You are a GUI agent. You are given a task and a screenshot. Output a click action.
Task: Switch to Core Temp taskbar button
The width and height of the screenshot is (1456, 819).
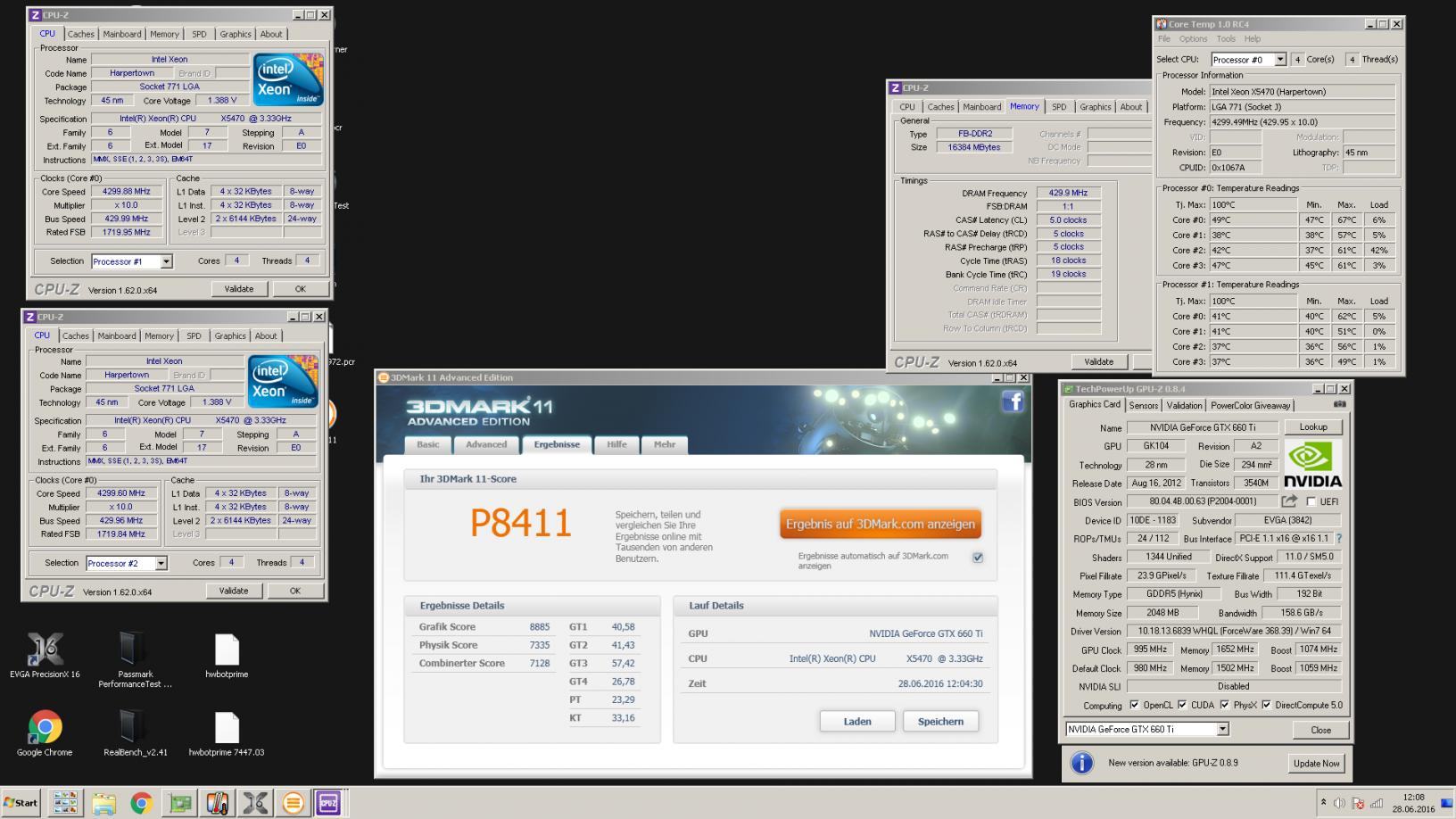217,803
